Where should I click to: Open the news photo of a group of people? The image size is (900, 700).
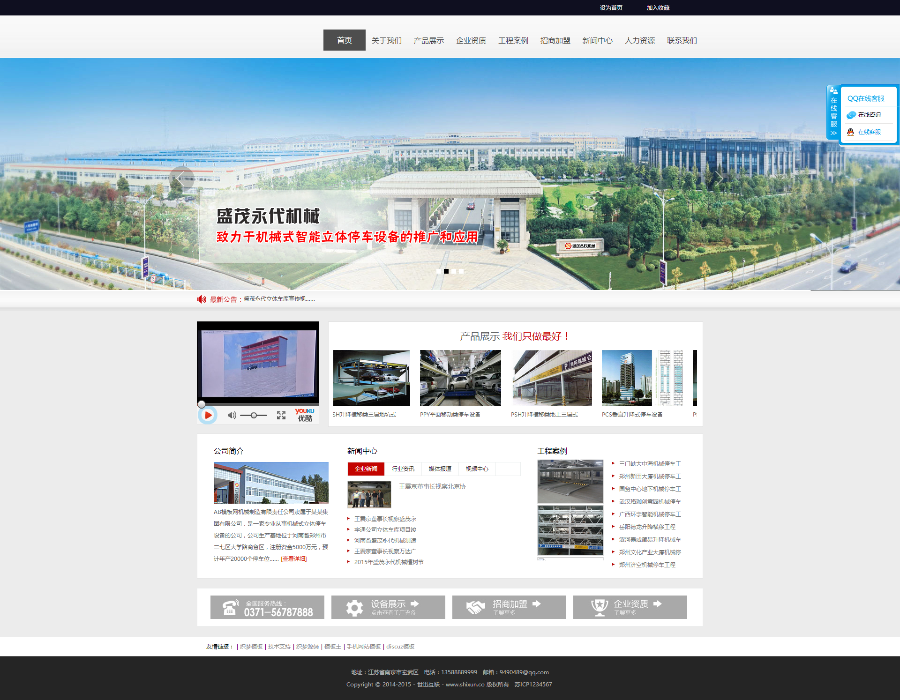[x=369, y=494]
